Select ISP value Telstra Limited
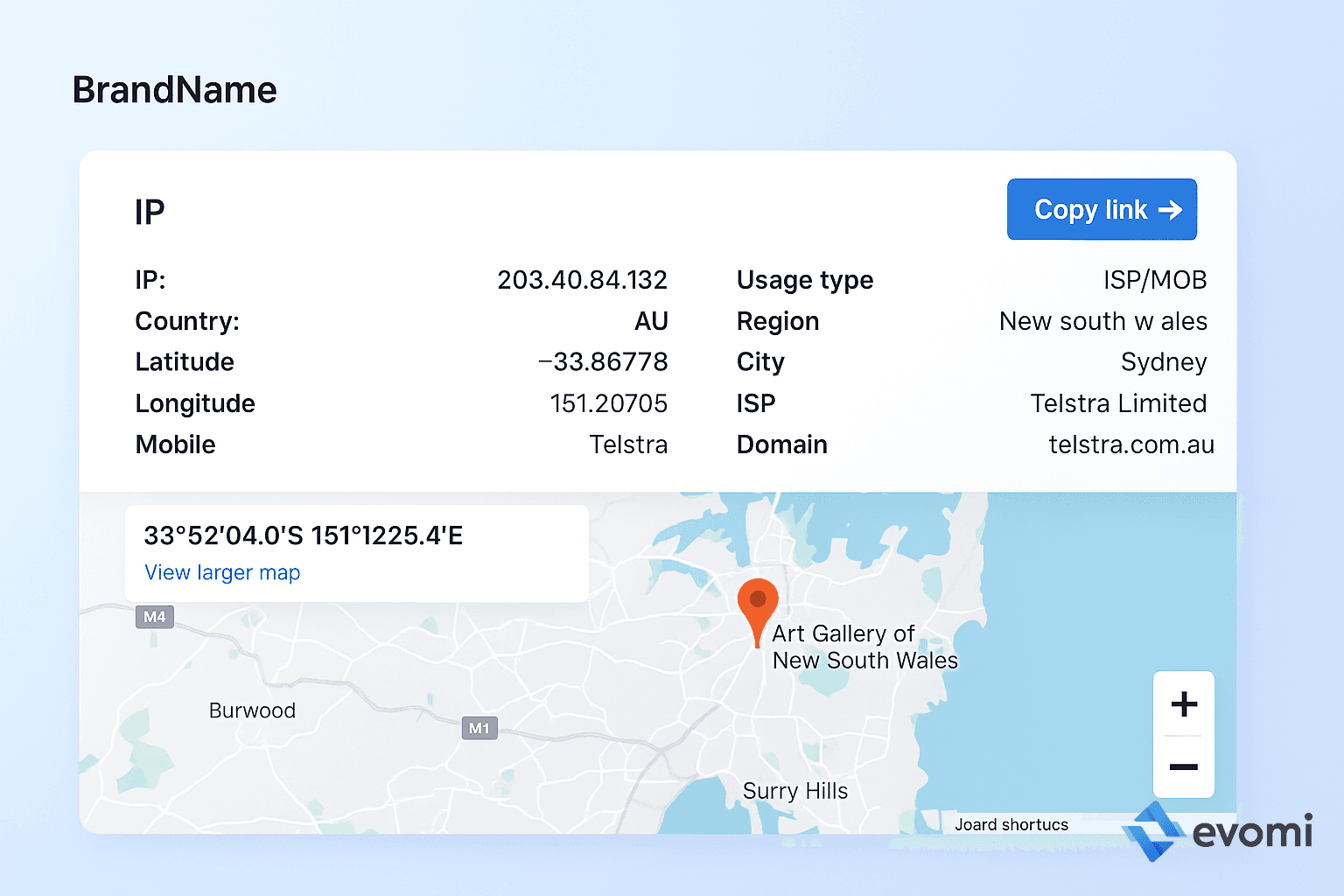 coord(1118,403)
